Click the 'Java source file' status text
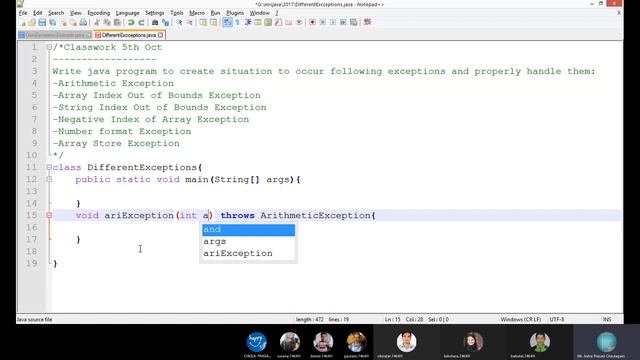Screen dimensions: 640x360 pos(34,320)
